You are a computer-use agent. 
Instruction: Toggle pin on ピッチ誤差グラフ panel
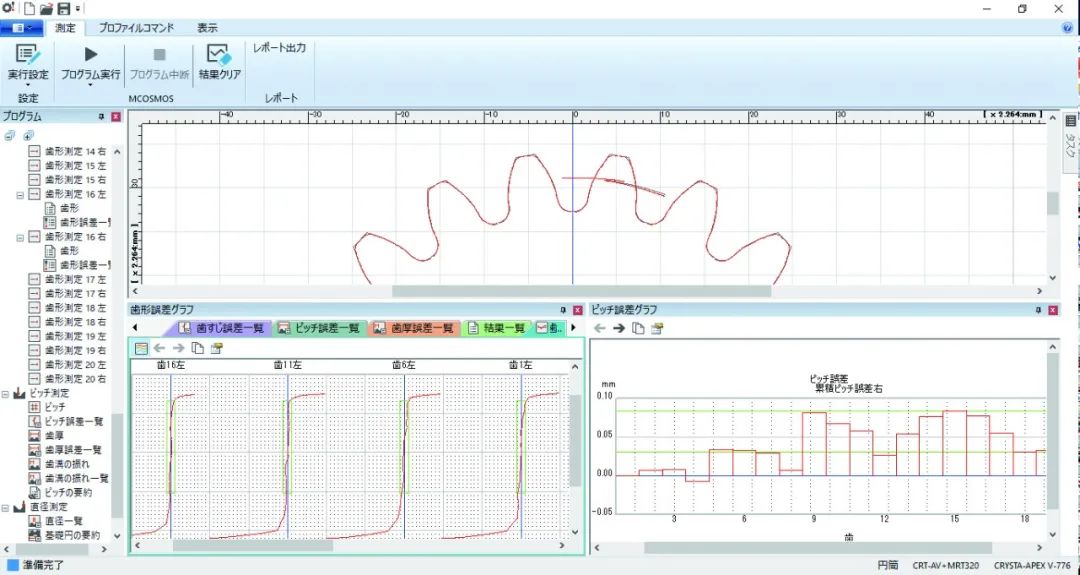coord(1040,311)
